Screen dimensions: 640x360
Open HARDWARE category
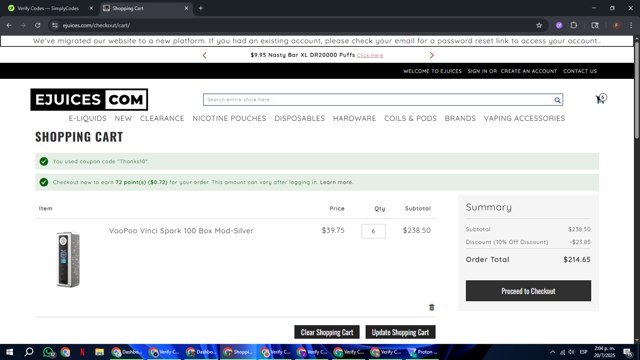(x=354, y=118)
